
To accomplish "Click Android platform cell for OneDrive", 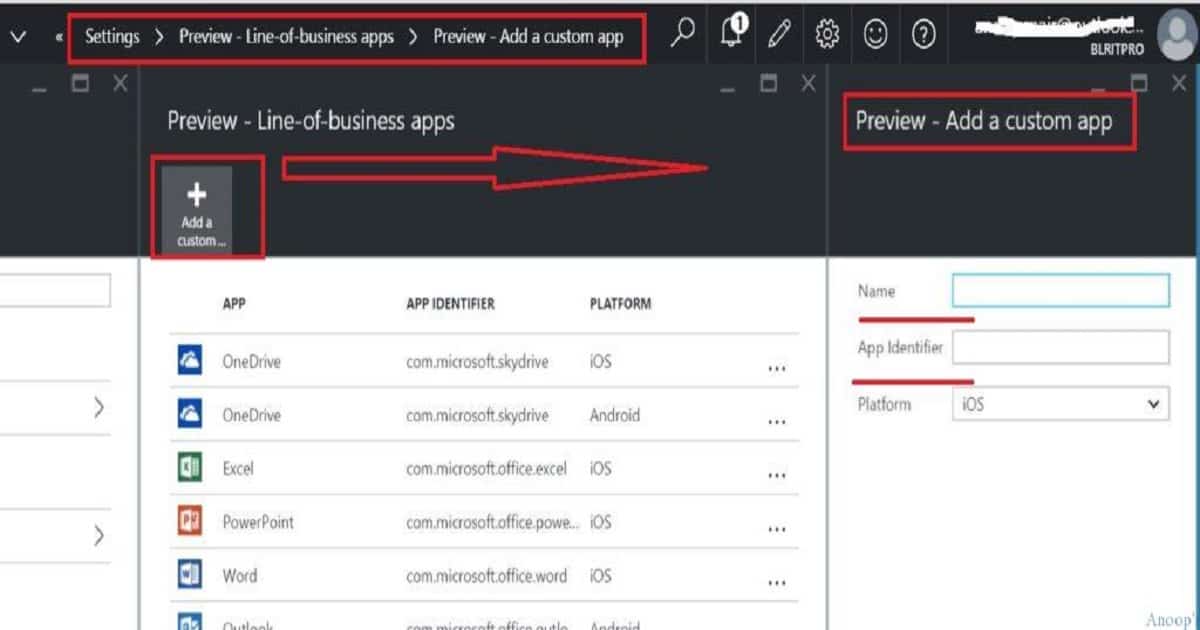I will coord(614,414).
